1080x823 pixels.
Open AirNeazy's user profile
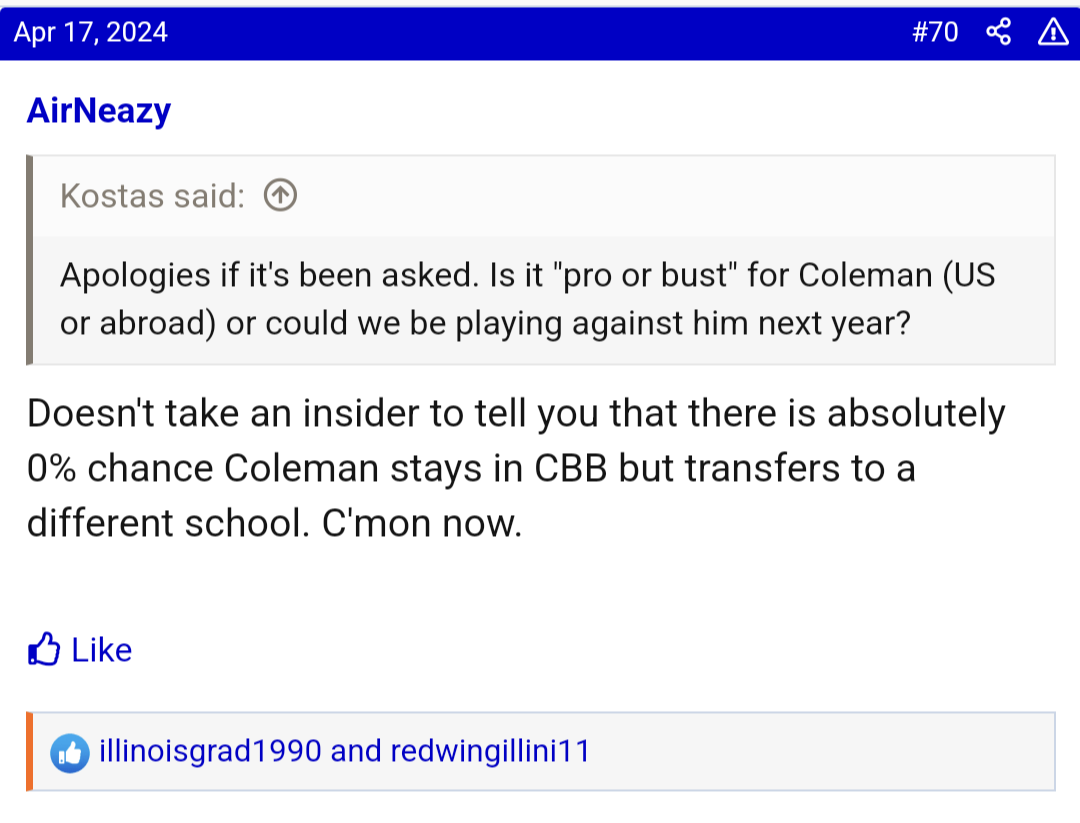99,110
